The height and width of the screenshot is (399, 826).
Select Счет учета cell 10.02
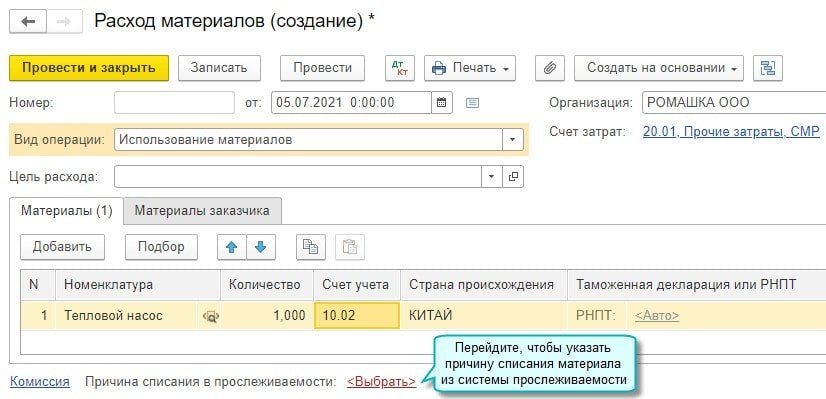coord(357,316)
